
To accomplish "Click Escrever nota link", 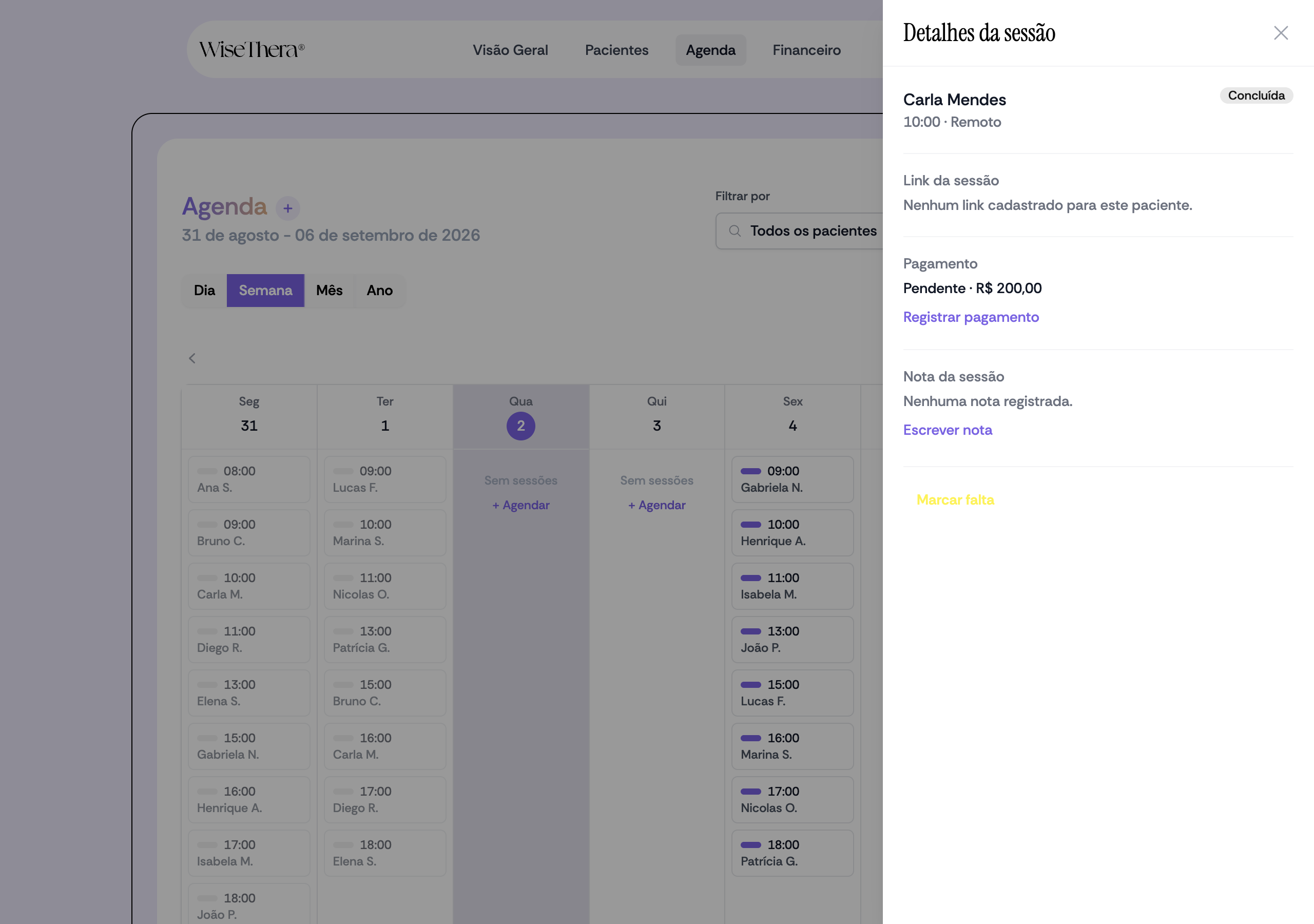I will [x=947, y=430].
